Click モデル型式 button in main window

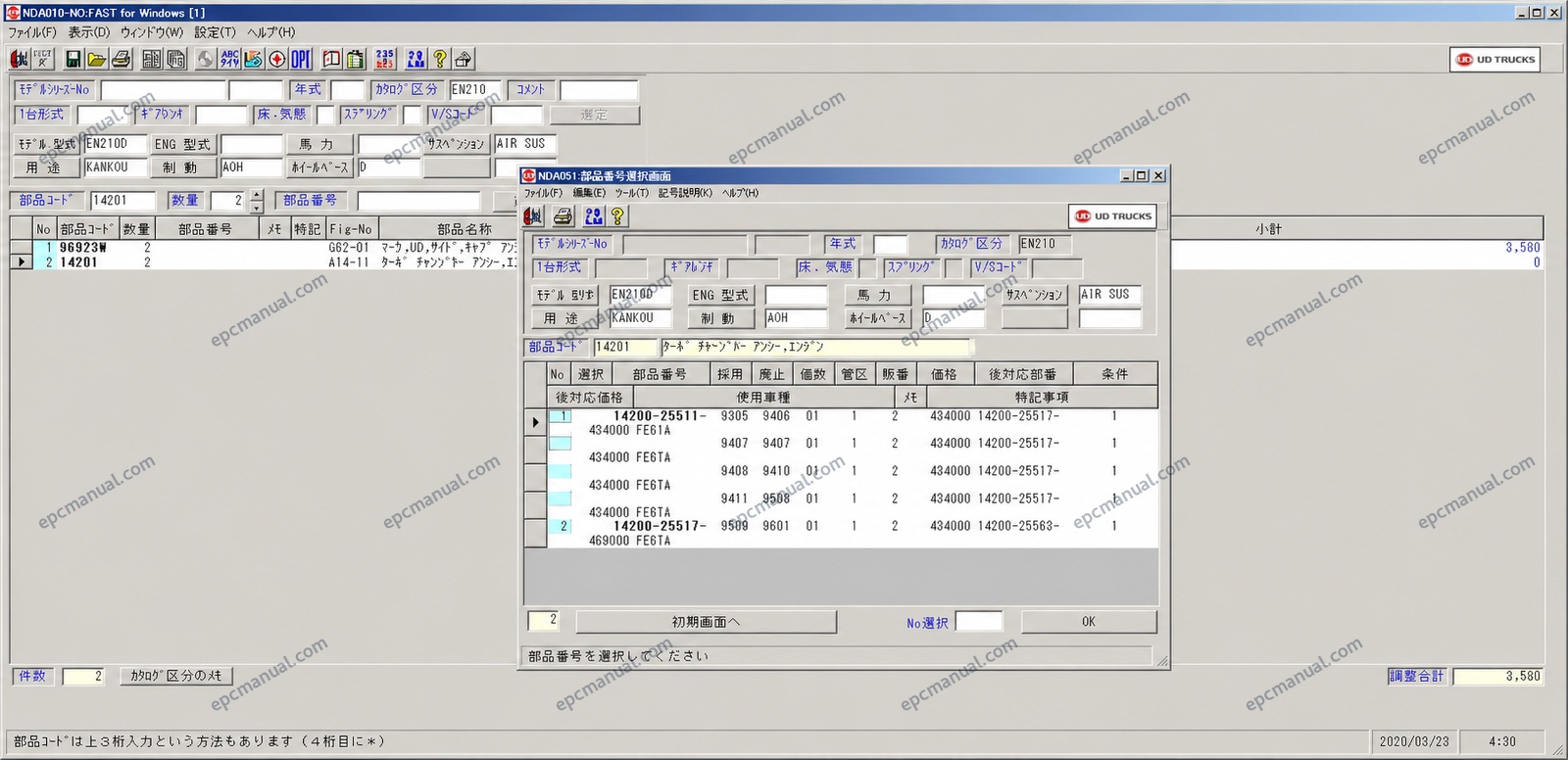46,144
